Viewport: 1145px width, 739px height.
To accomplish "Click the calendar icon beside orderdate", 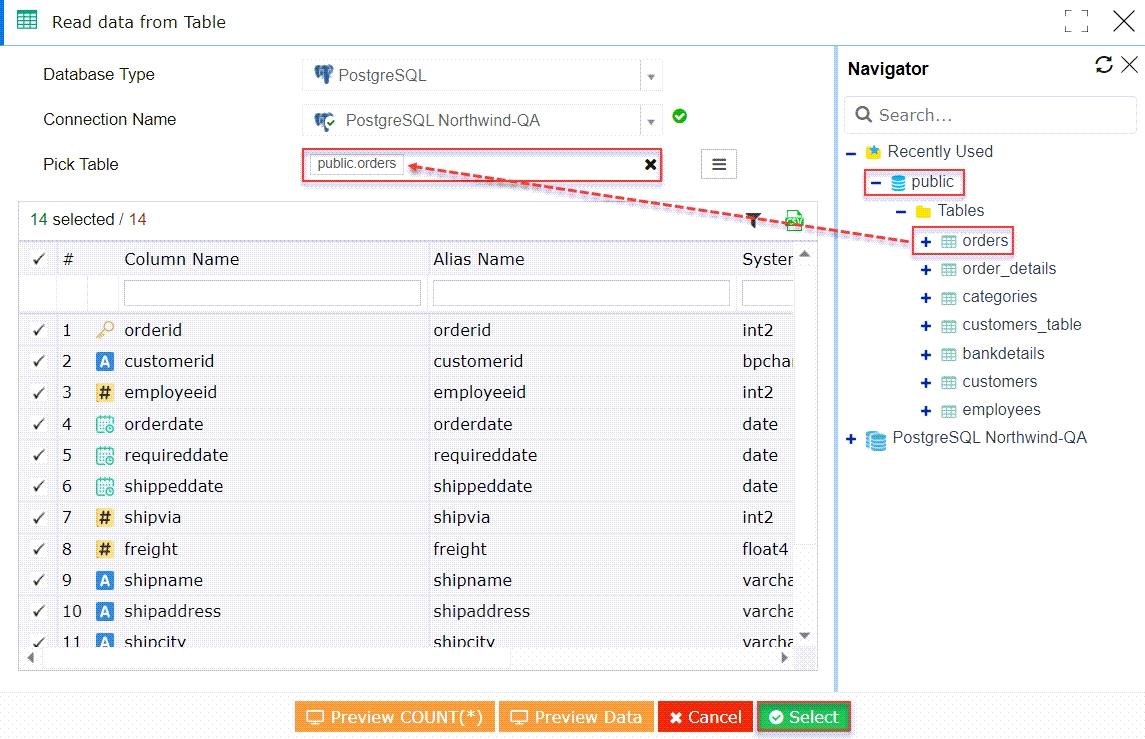I will [x=104, y=423].
